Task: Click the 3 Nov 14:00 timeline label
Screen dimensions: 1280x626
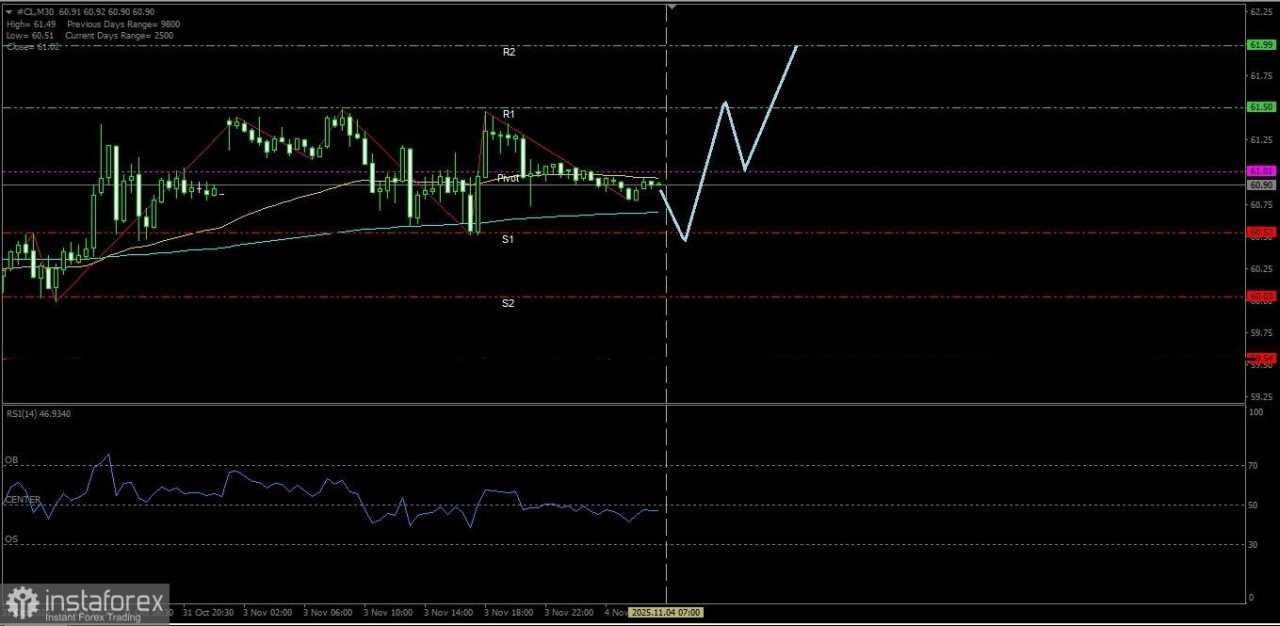Action: click(x=450, y=611)
